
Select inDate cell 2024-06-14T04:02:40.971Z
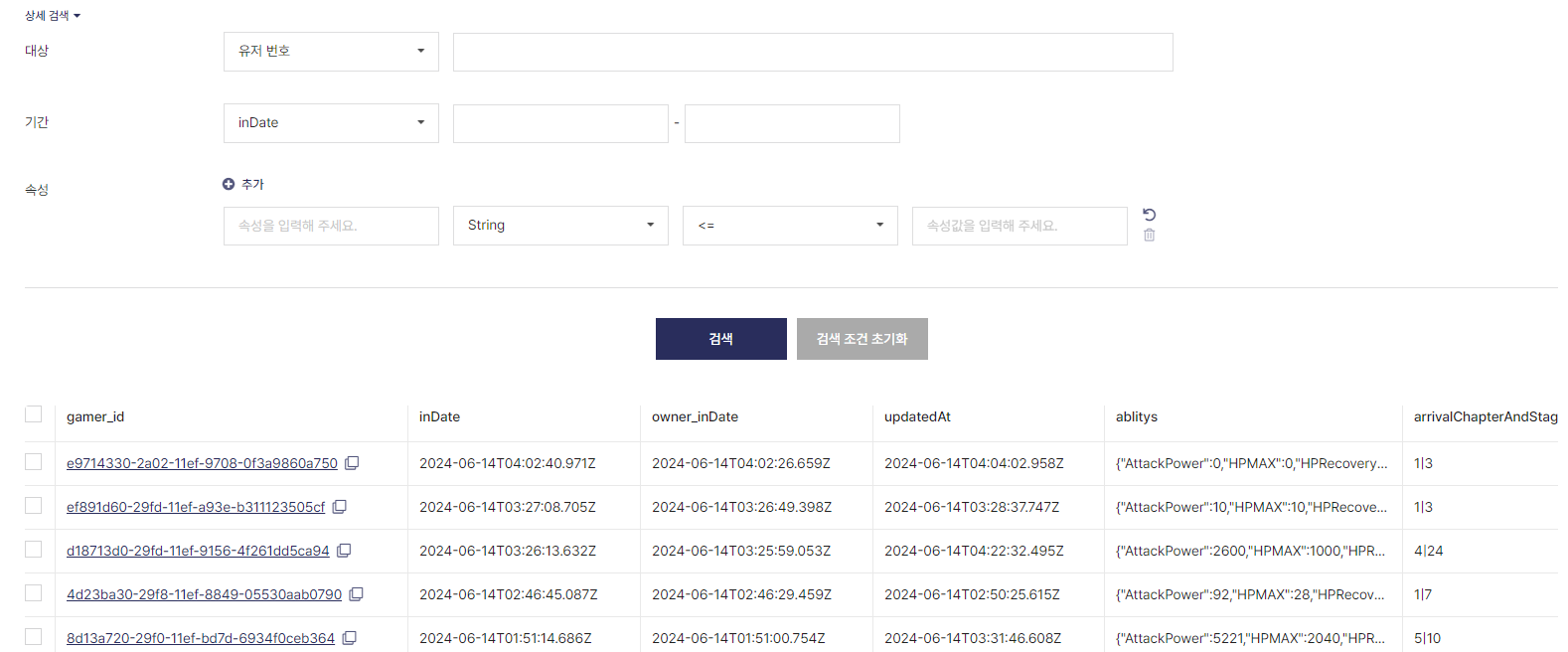click(x=508, y=463)
